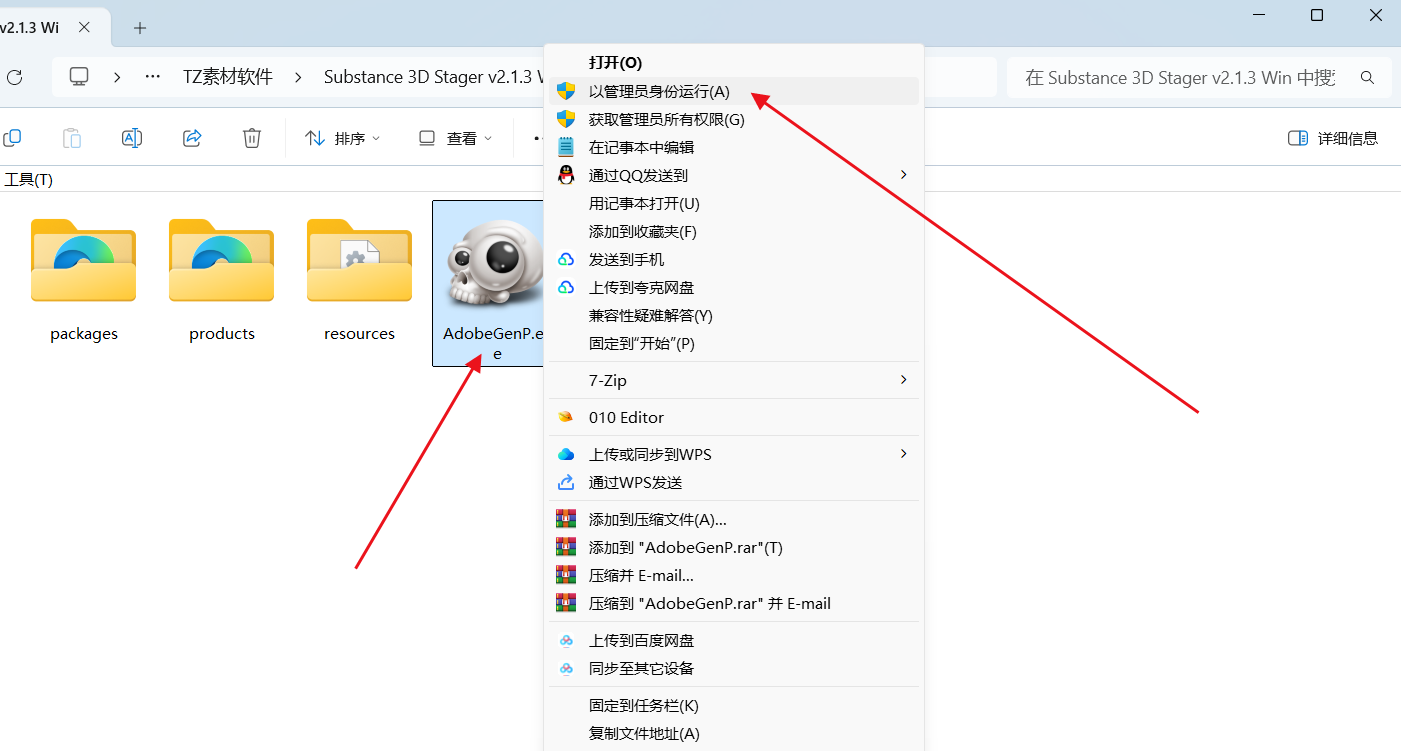Choose 添加到 "AdobeGenP.rar"(T)
The width and height of the screenshot is (1401, 751).
(734, 547)
